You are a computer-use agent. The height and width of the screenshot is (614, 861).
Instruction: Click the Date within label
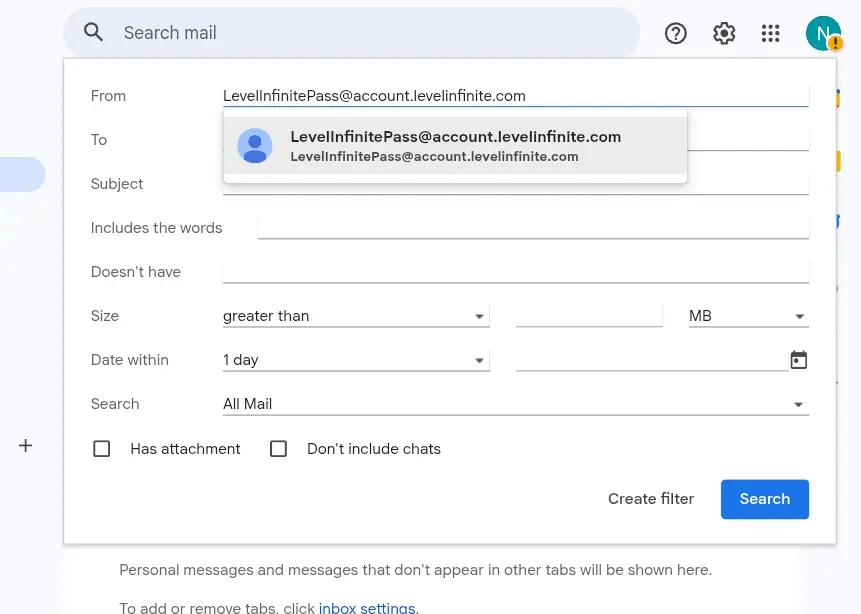point(130,360)
